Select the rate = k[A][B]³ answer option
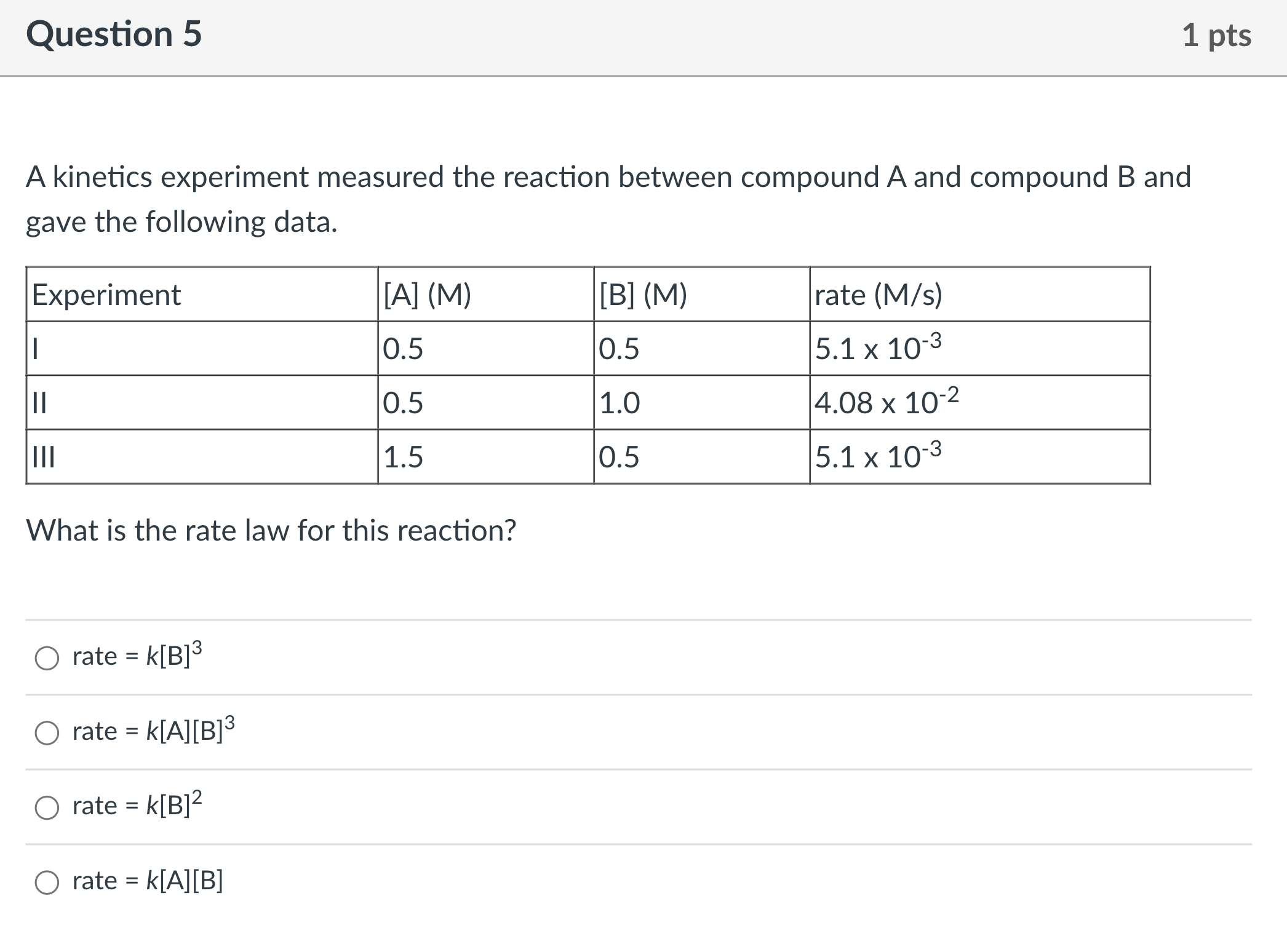1287x952 pixels. [x=47, y=731]
